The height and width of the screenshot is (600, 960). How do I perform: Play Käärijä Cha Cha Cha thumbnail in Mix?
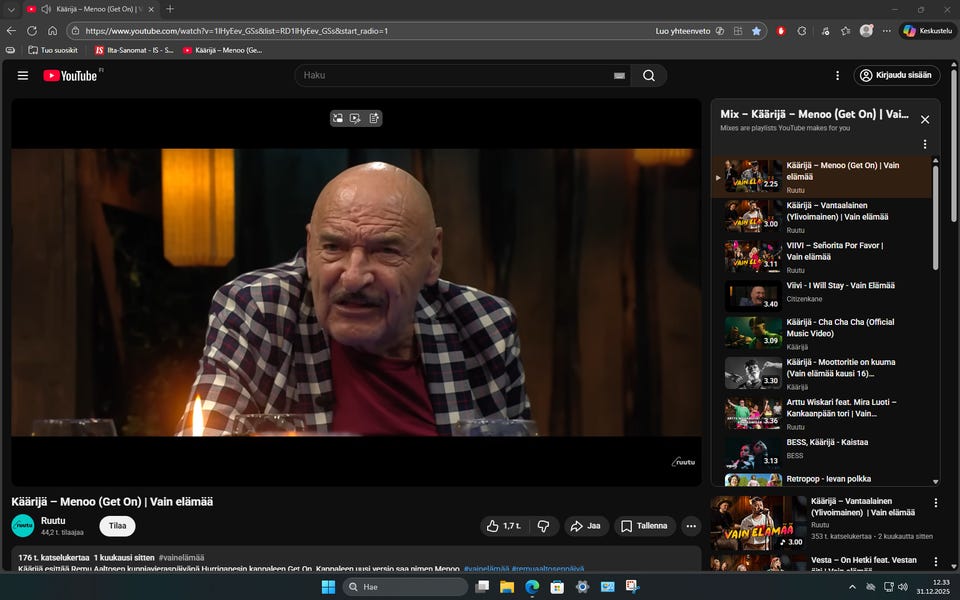coord(753,333)
